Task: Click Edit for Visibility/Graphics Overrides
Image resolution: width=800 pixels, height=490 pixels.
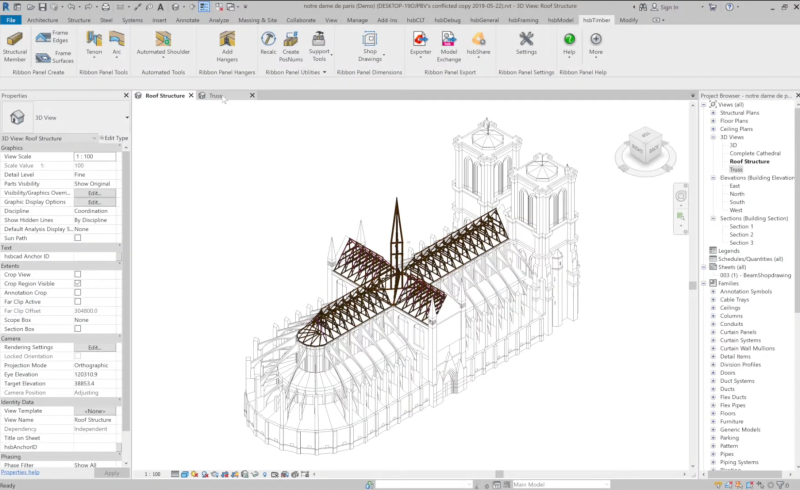Action: coord(95,193)
